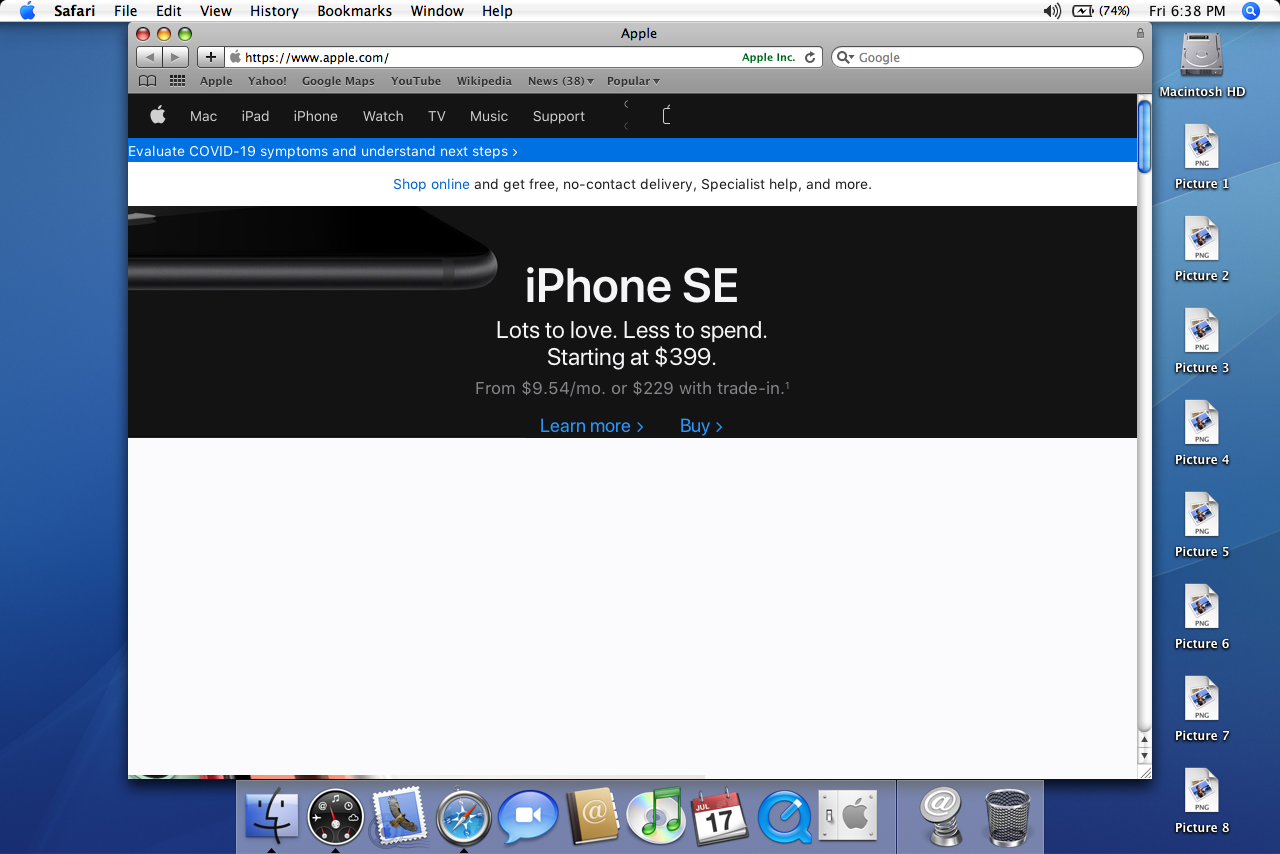
Task: Click the Buy link for iPhone SE
Action: coord(701,426)
